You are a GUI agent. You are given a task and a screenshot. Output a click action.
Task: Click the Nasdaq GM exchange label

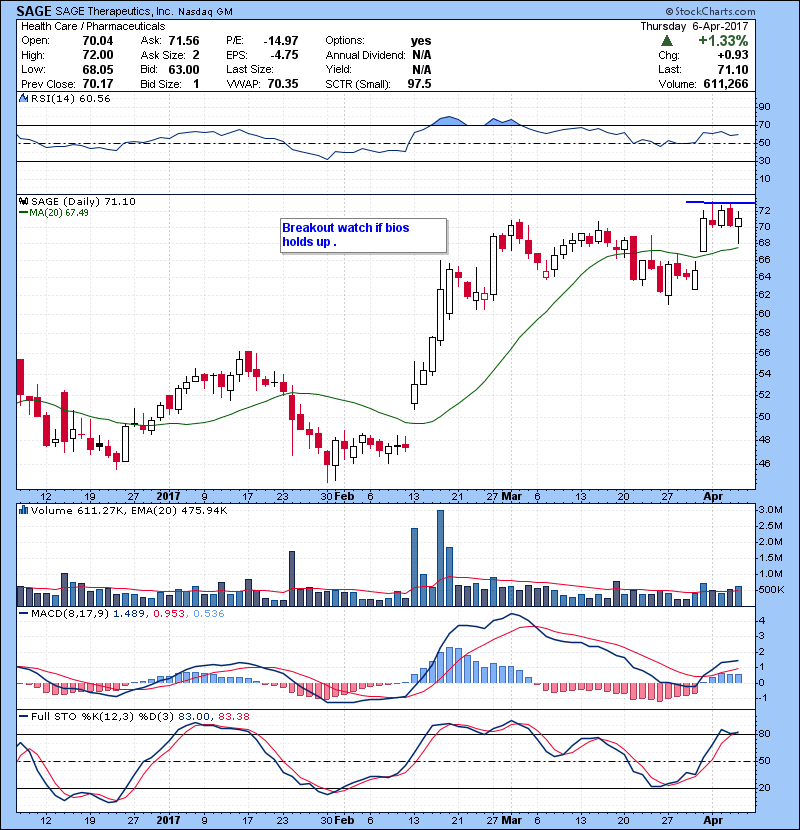(205, 12)
